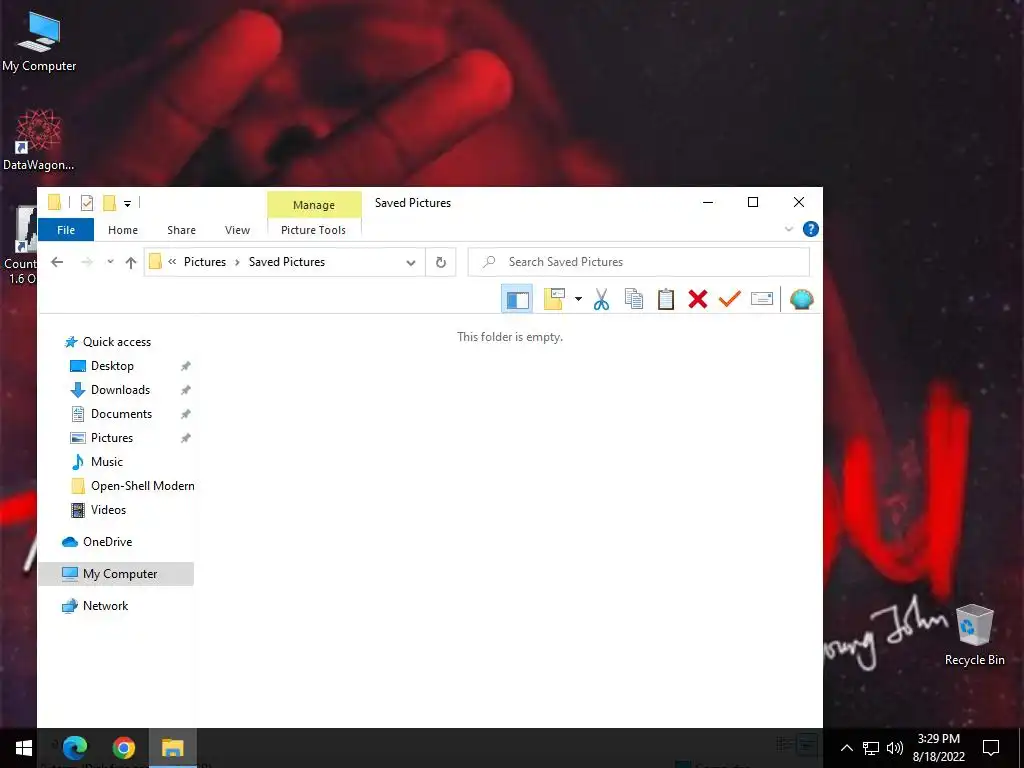Click the Forward navigation arrow
Viewport: 1024px width, 768px height.
86,262
